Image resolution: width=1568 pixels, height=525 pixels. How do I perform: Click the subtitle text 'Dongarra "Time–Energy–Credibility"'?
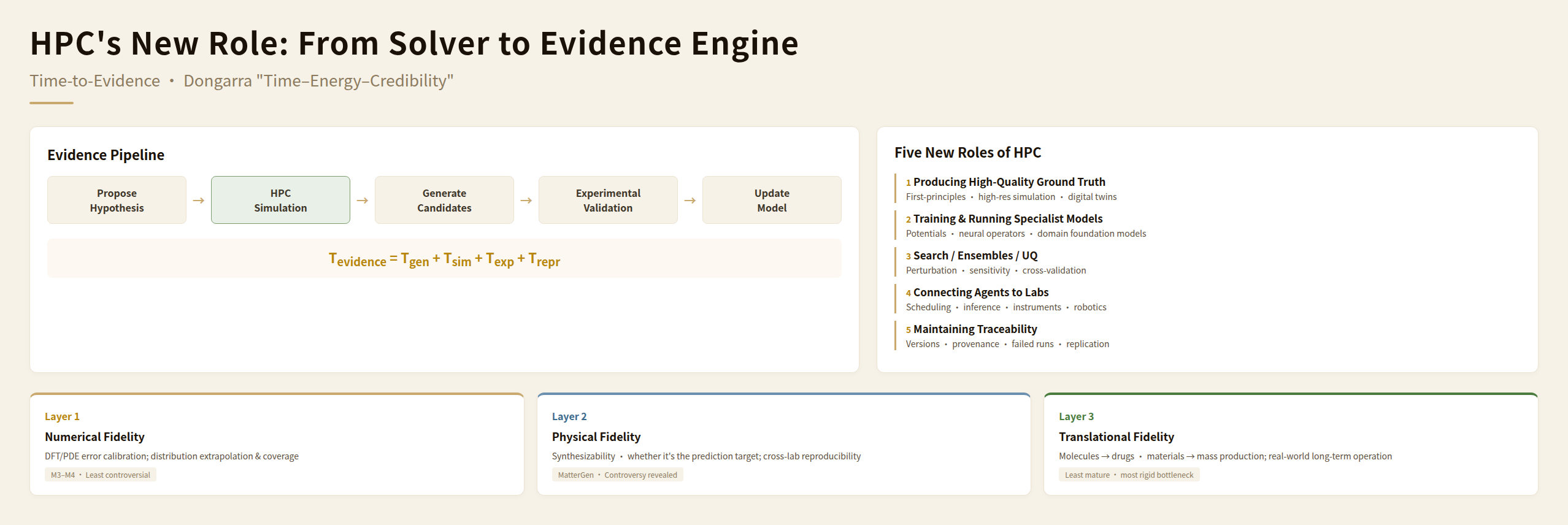click(x=318, y=80)
